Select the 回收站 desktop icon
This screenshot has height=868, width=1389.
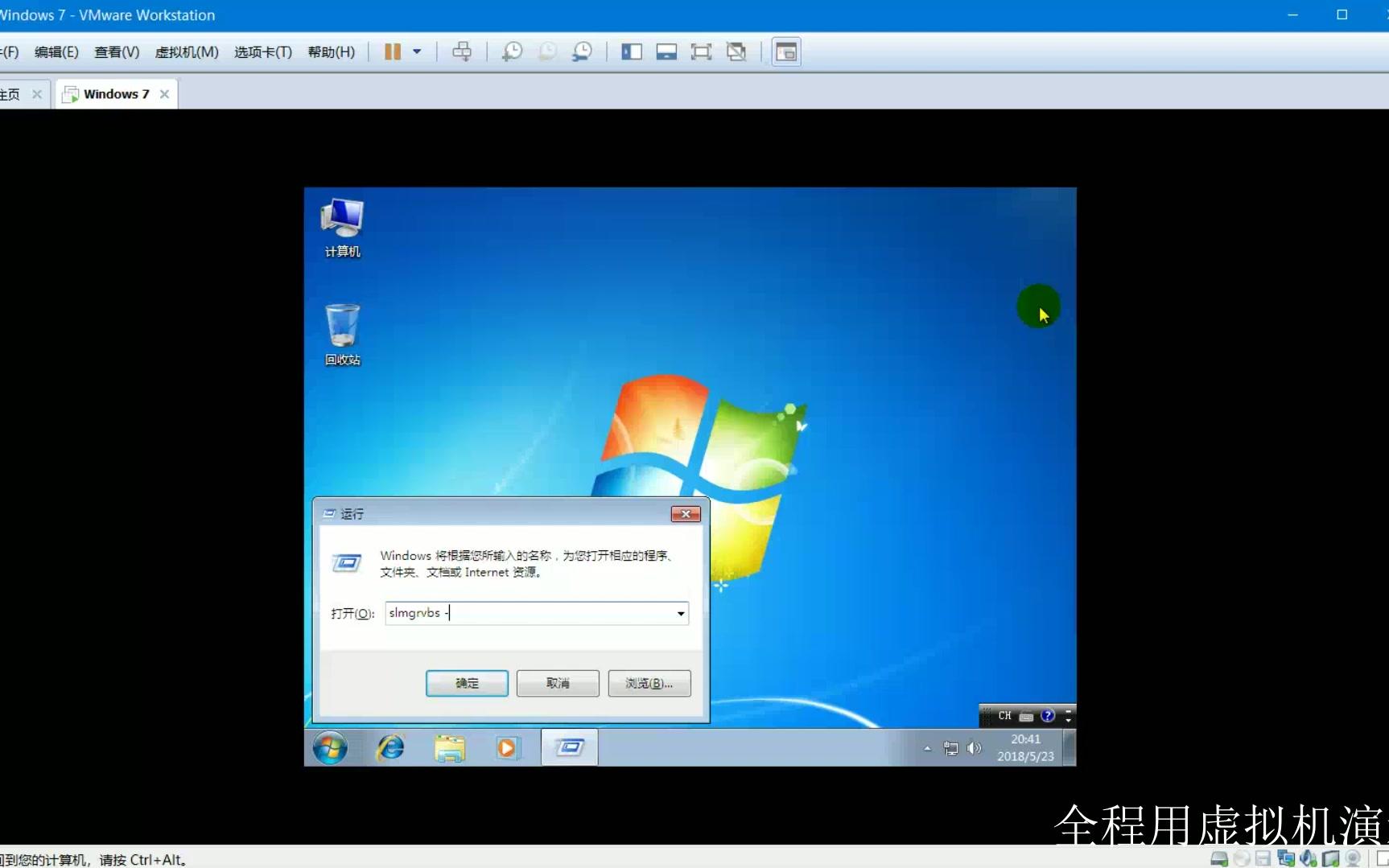pos(342,335)
